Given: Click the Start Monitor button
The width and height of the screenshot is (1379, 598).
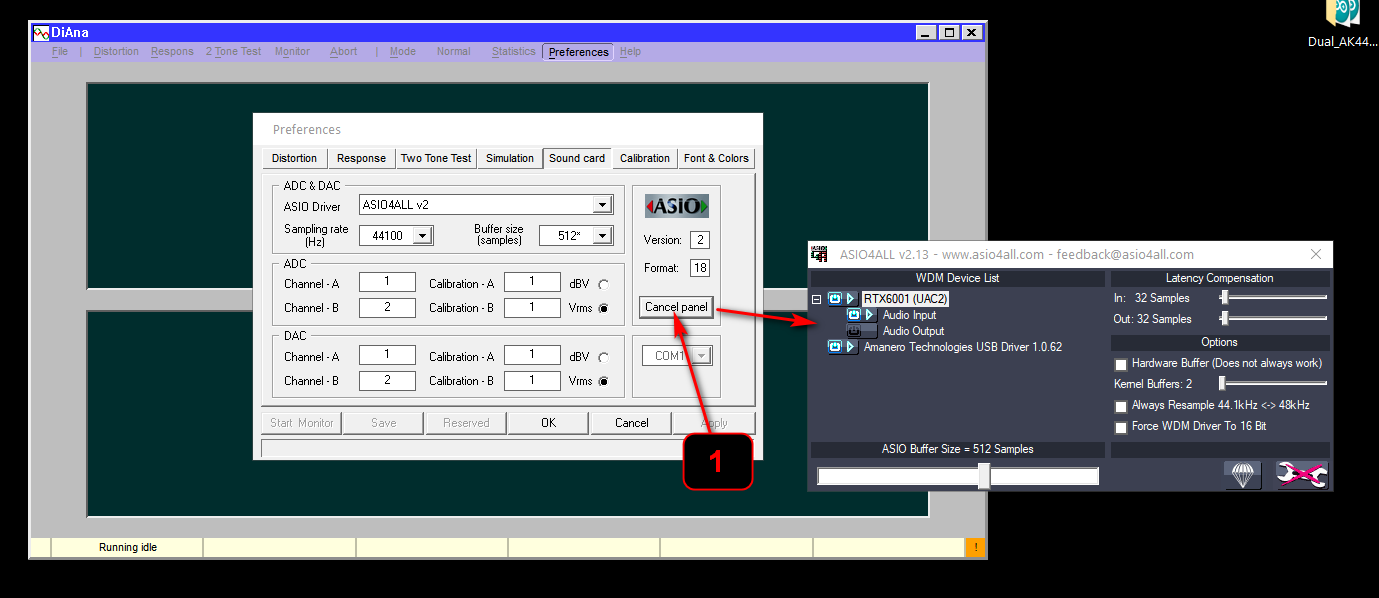Looking at the screenshot, I should pos(302,423).
